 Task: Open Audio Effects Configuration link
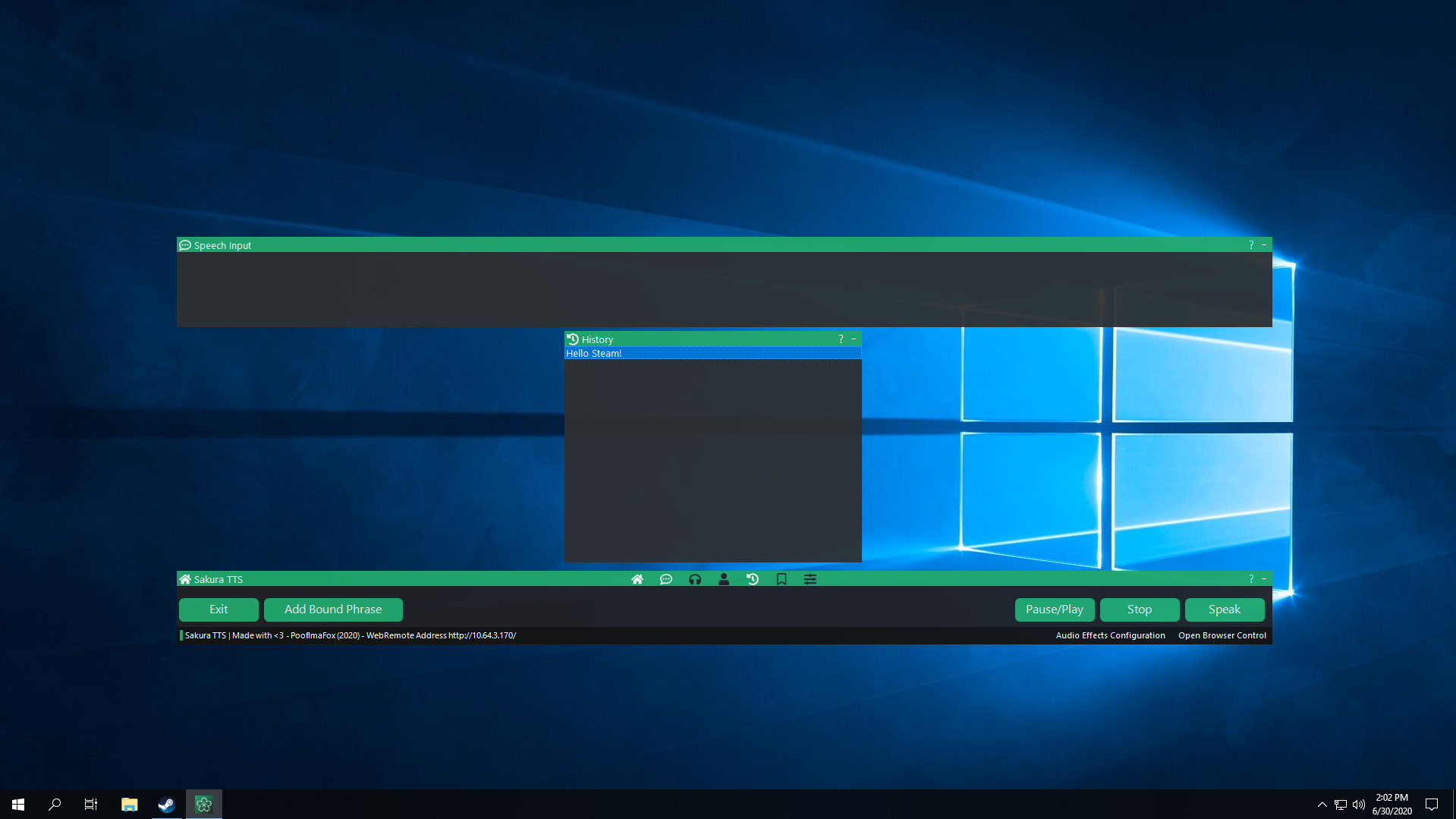pyautogui.click(x=1110, y=635)
